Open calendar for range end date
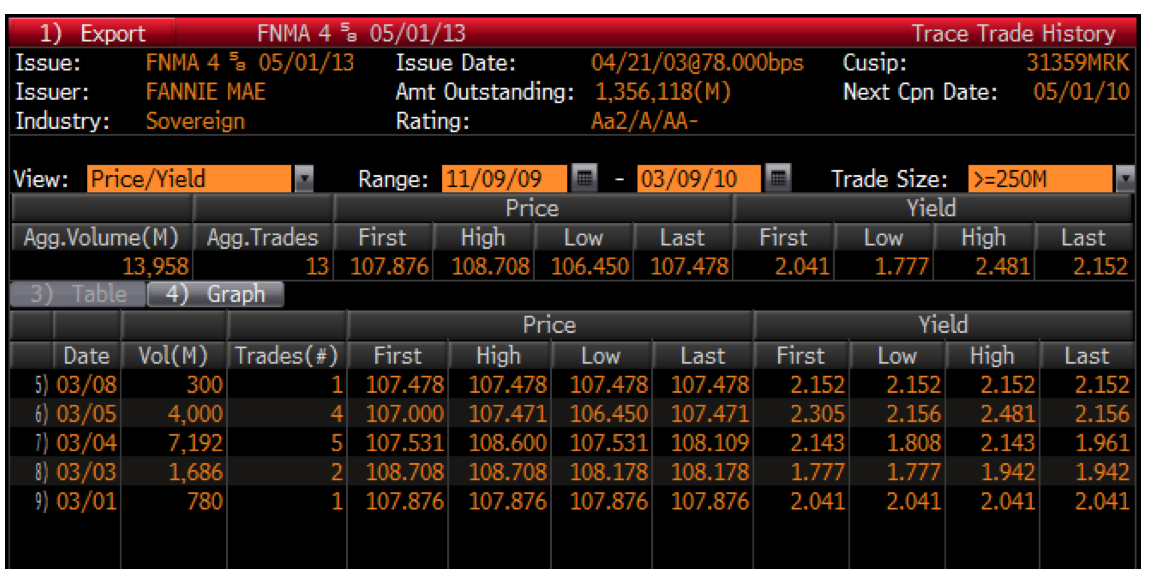 [779, 178]
